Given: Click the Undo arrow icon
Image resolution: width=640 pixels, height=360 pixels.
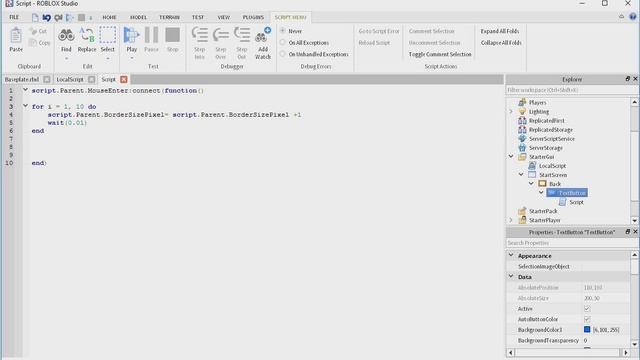Looking at the screenshot, I should [x=47, y=18].
